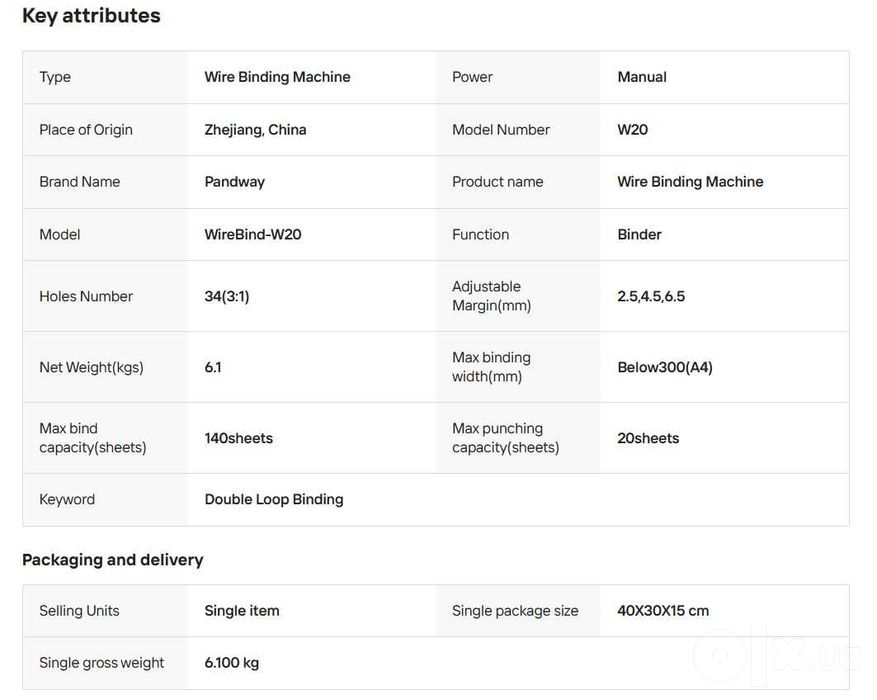Select the Net Weight(kgs) label cell
The height and width of the screenshot is (700, 877).
(x=105, y=367)
